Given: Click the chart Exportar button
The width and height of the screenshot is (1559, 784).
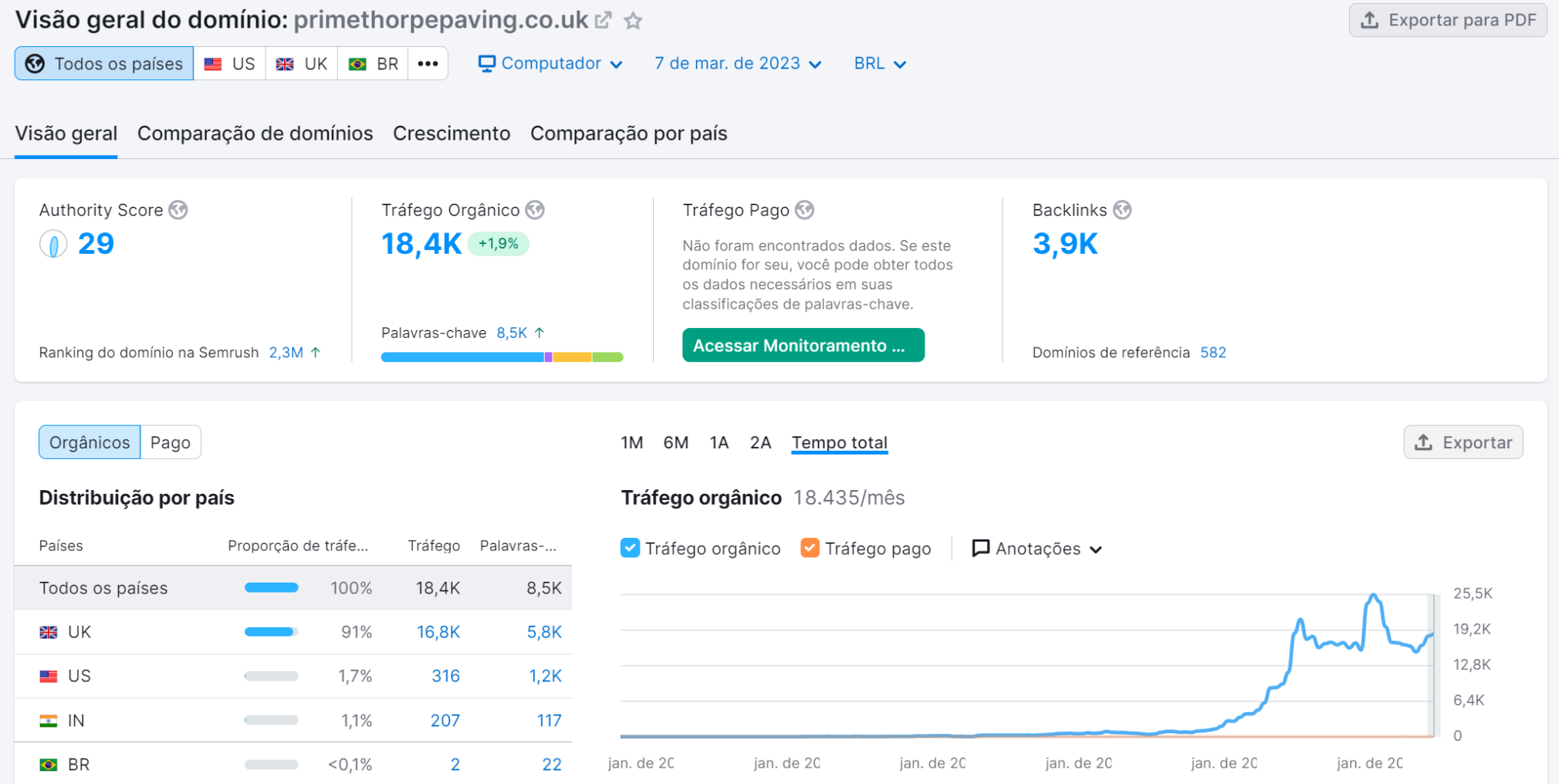Looking at the screenshot, I should pos(1463,442).
